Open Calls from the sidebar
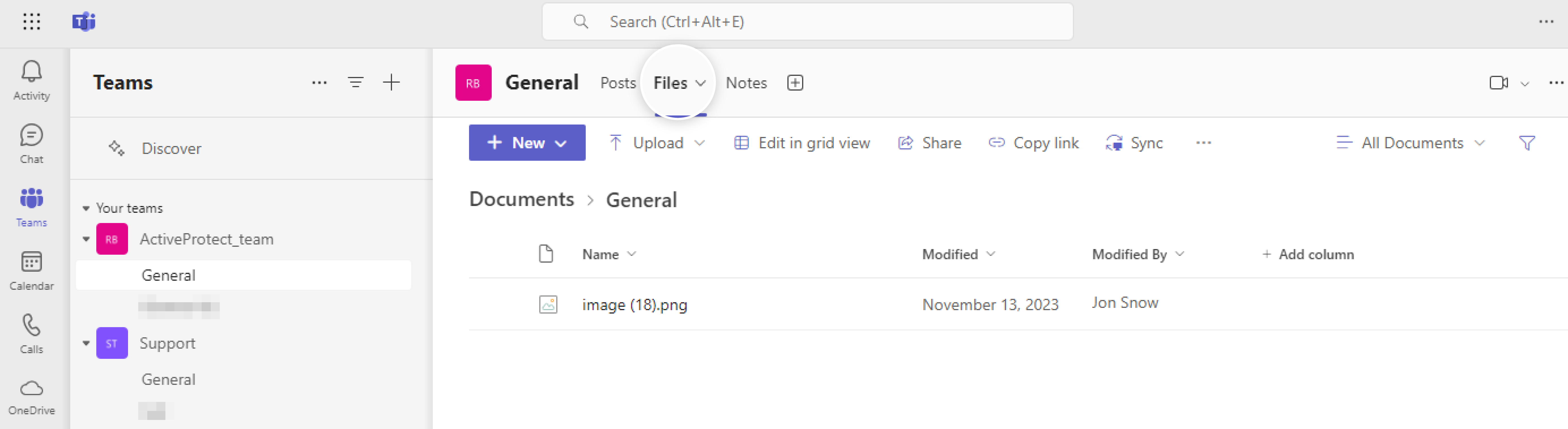1568x429 pixels. click(32, 333)
